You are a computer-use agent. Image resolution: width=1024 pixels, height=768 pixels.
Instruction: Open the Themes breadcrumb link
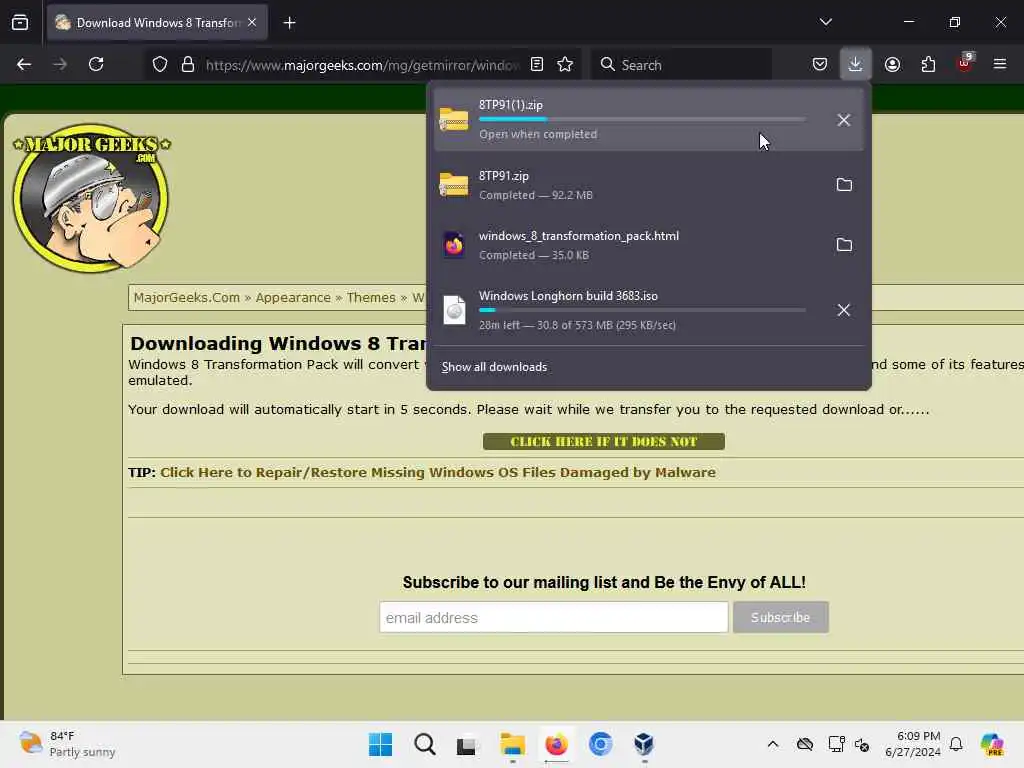tap(371, 298)
